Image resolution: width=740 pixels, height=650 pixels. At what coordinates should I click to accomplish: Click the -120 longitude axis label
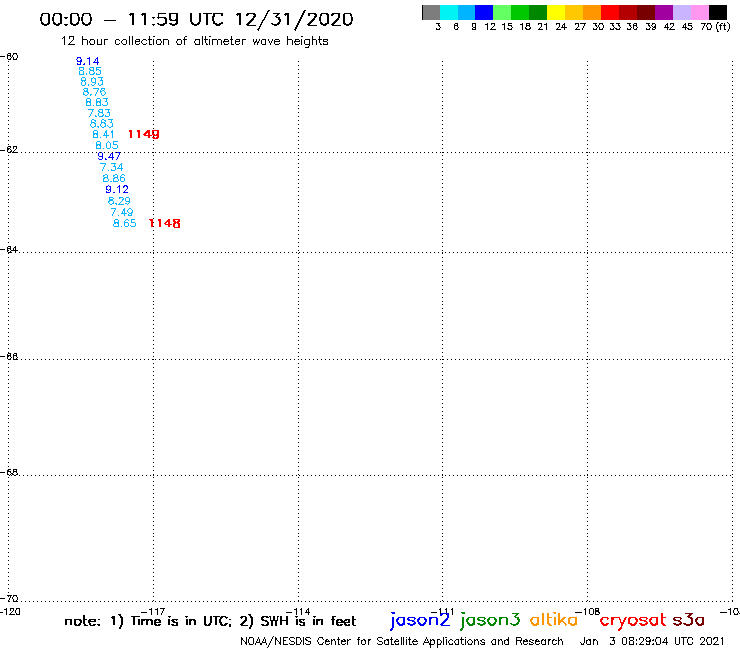pos(10,612)
